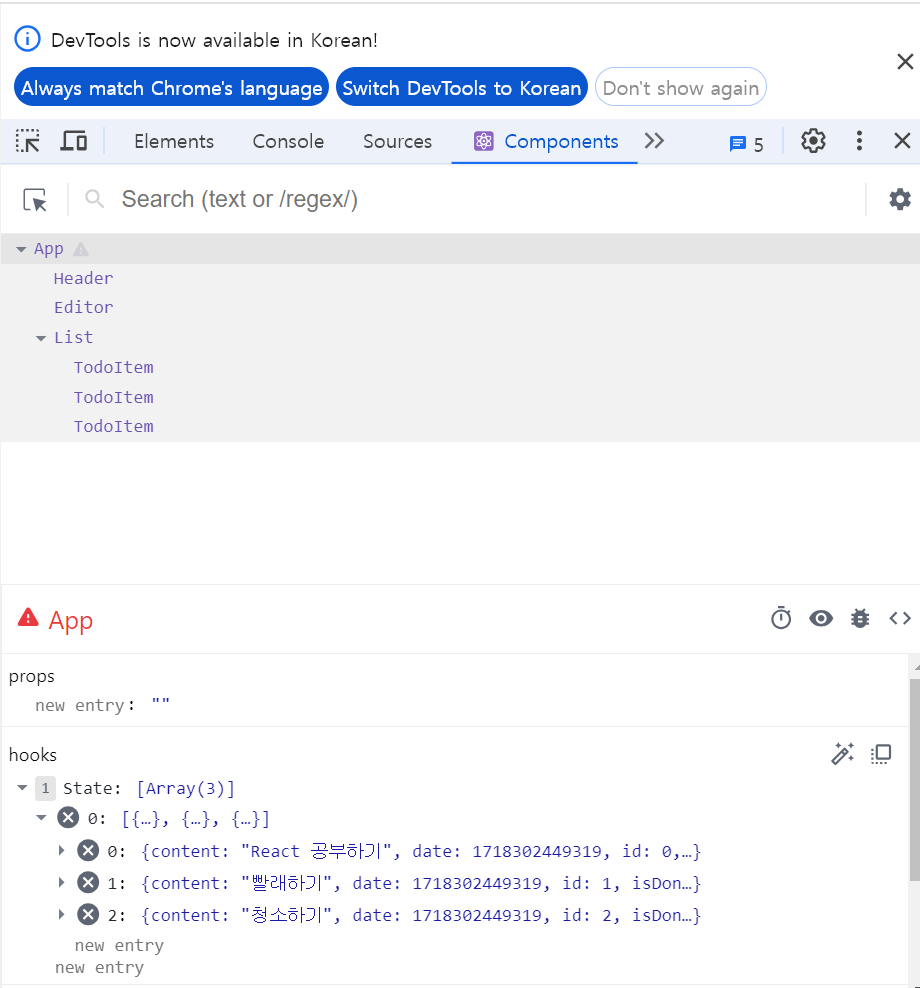Screen dimensions: 920x988
Task: Click Always match Chrome's language button
Action: (171, 87)
